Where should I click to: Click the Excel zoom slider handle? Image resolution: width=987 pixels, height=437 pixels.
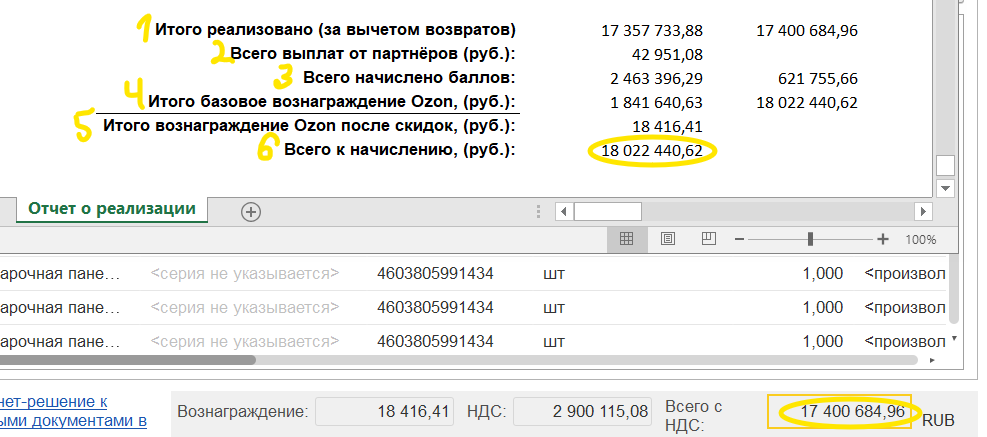tap(811, 239)
